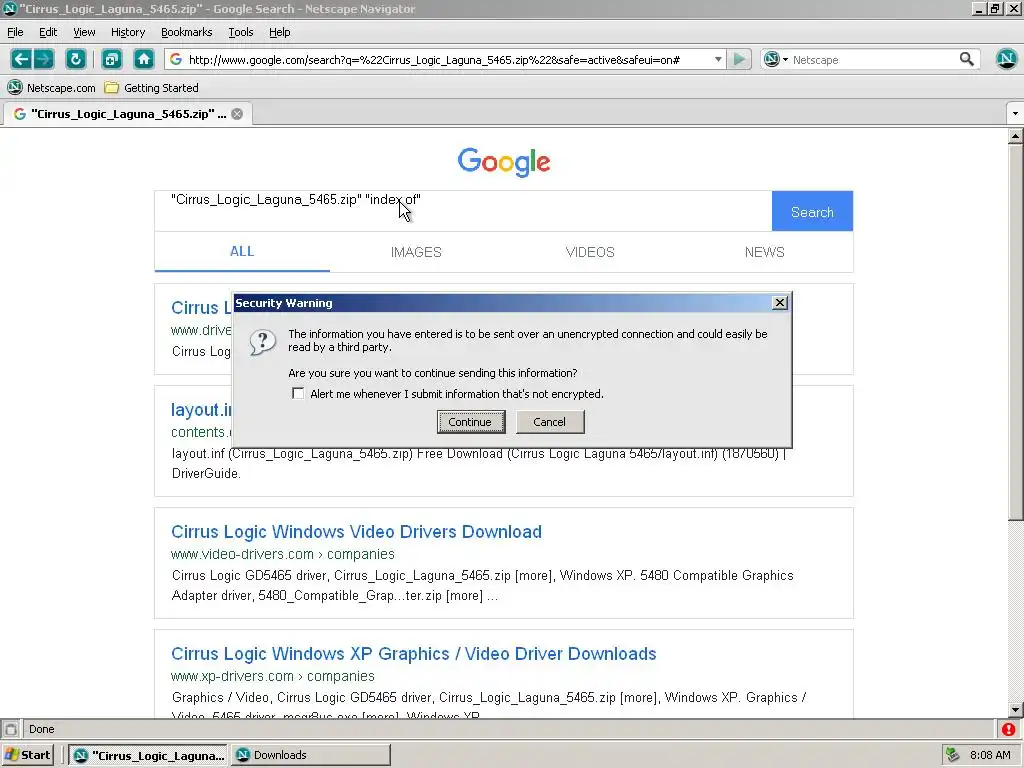Click the Cirrus_Logic_Laguna_5465.zip tab title

129,114
